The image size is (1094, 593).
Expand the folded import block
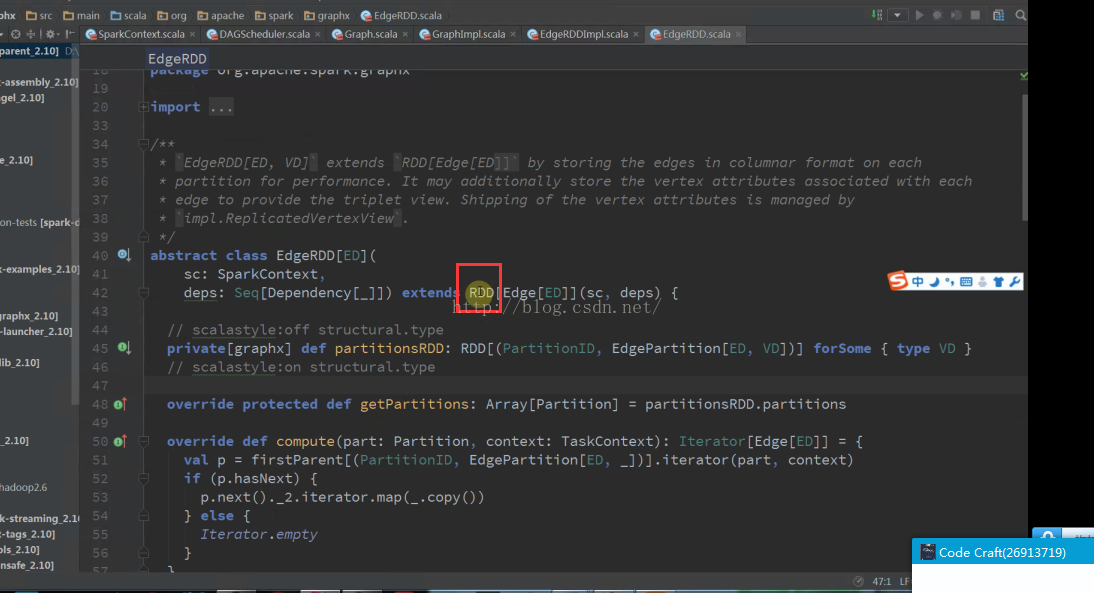[143, 107]
